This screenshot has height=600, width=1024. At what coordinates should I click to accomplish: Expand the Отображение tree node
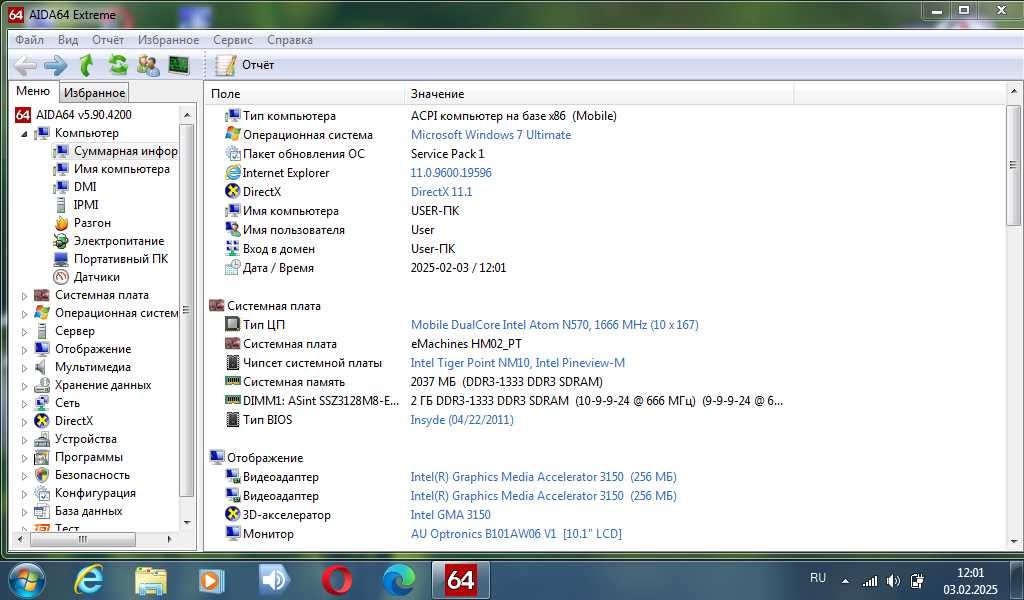[24, 350]
